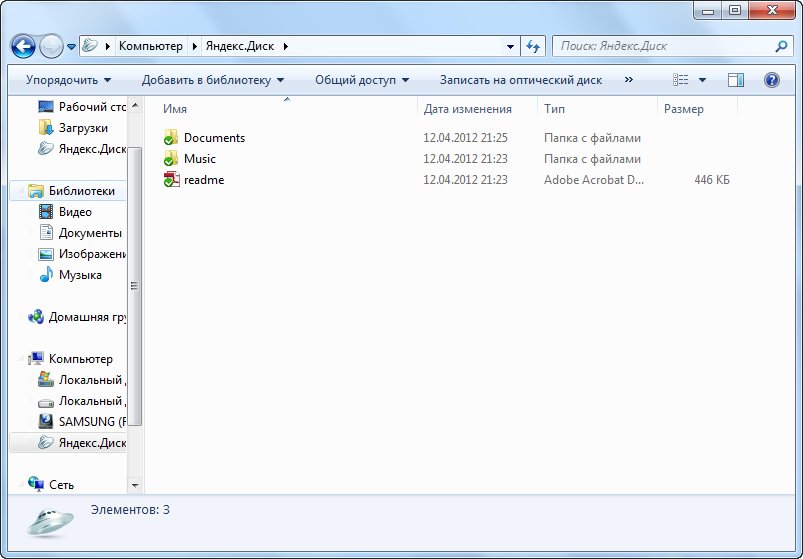The image size is (803, 559).
Task: Select the Music folder icon
Action: coord(171,159)
